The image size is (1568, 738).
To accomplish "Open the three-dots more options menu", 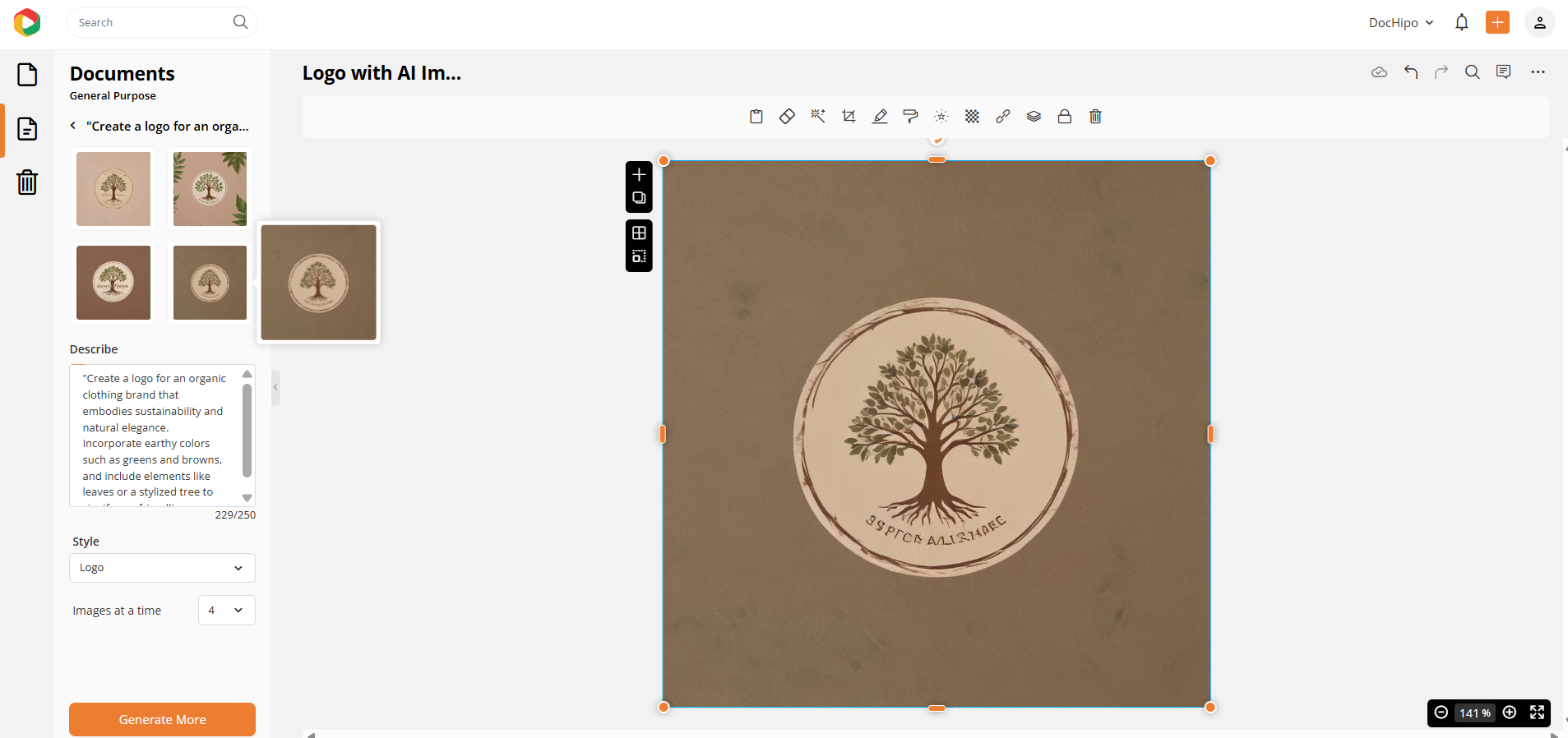I will [1538, 72].
